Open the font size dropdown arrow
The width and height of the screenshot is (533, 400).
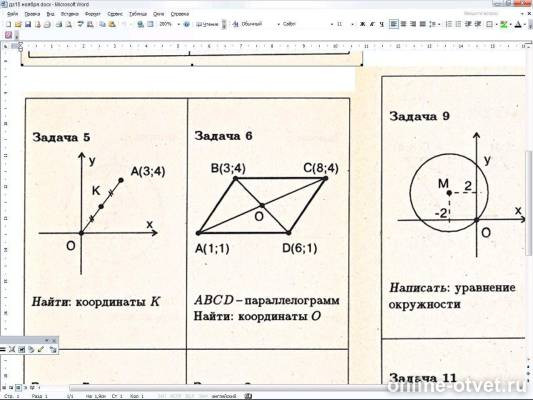point(352,24)
